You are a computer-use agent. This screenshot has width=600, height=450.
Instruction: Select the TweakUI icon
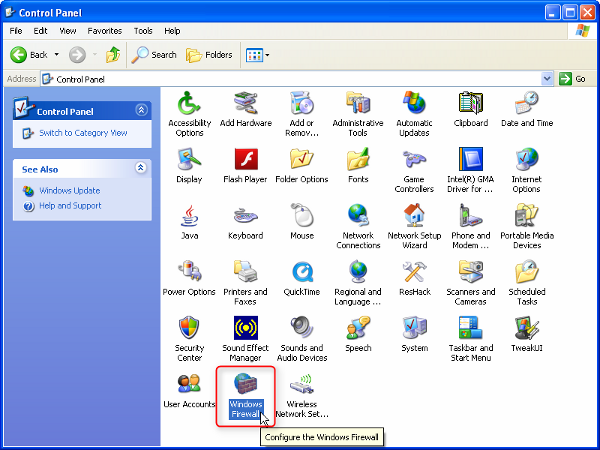527,329
